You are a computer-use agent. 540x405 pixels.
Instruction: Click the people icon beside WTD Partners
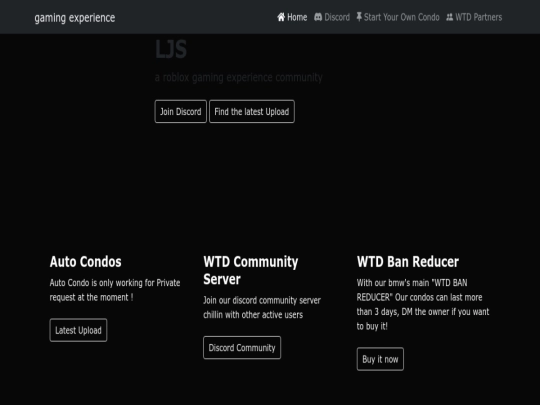click(449, 17)
